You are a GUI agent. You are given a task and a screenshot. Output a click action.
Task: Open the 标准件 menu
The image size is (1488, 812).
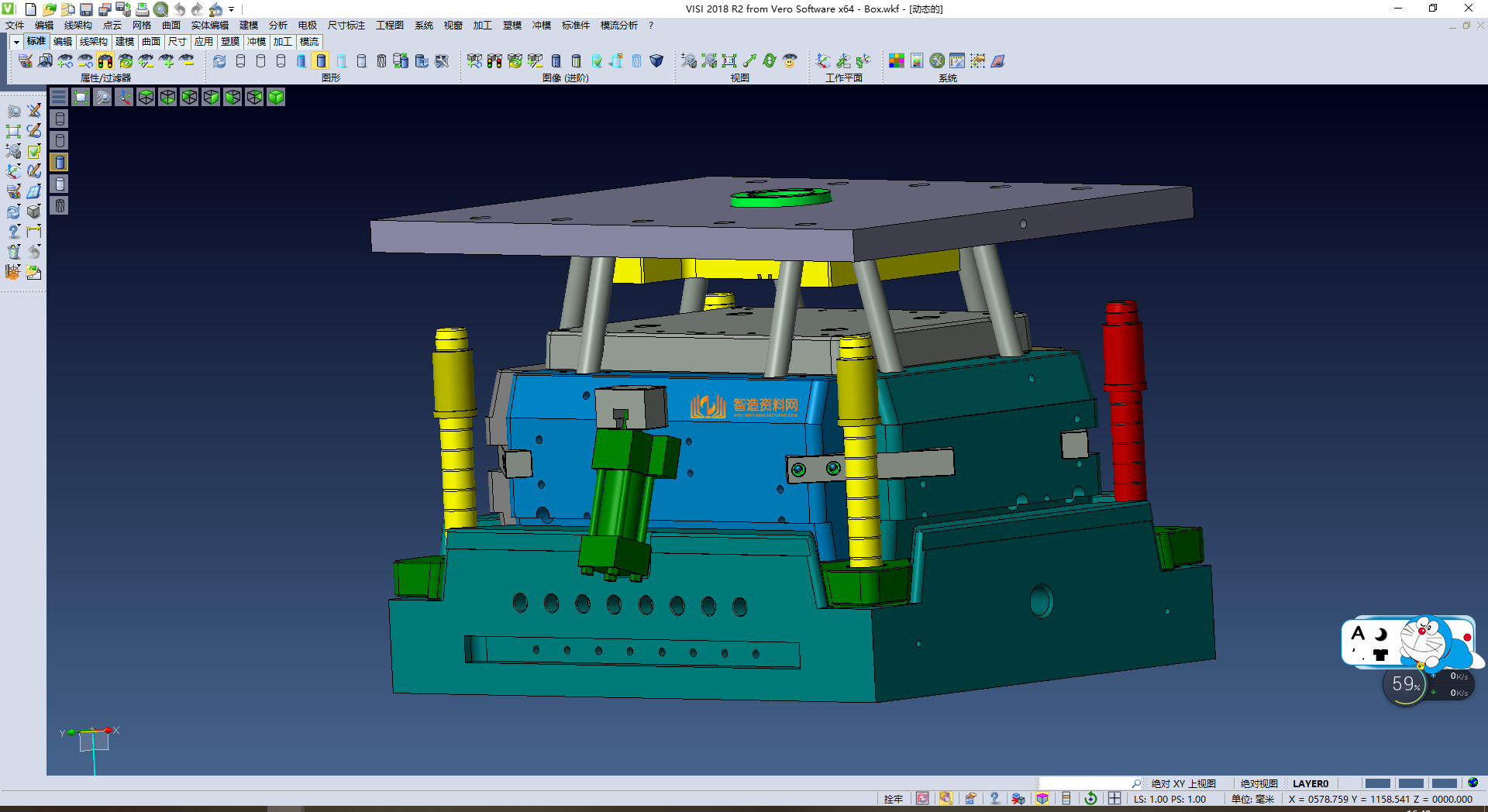pyautogui.click(x=575, y=26)
